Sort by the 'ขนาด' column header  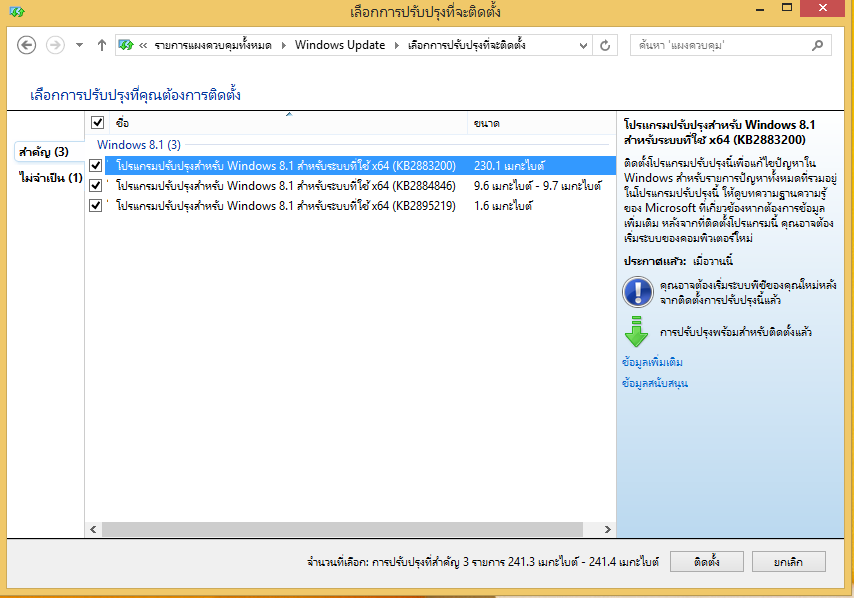[x=541, y=123]
